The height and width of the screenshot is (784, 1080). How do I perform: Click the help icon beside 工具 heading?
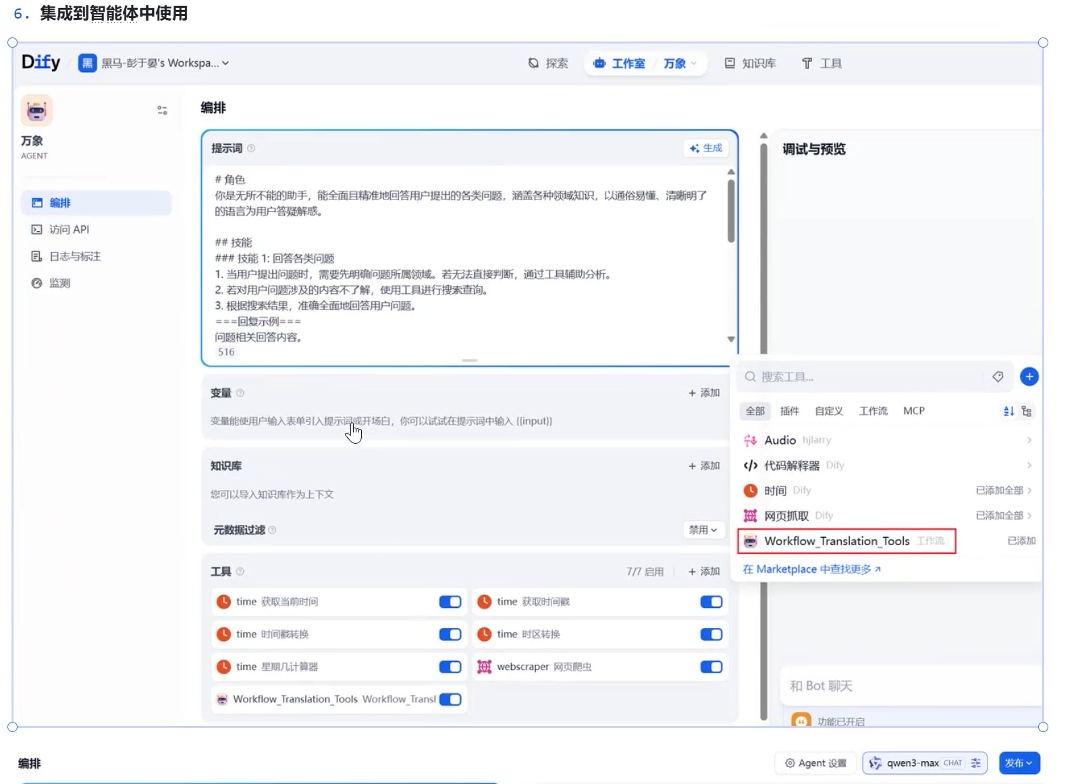240,571
